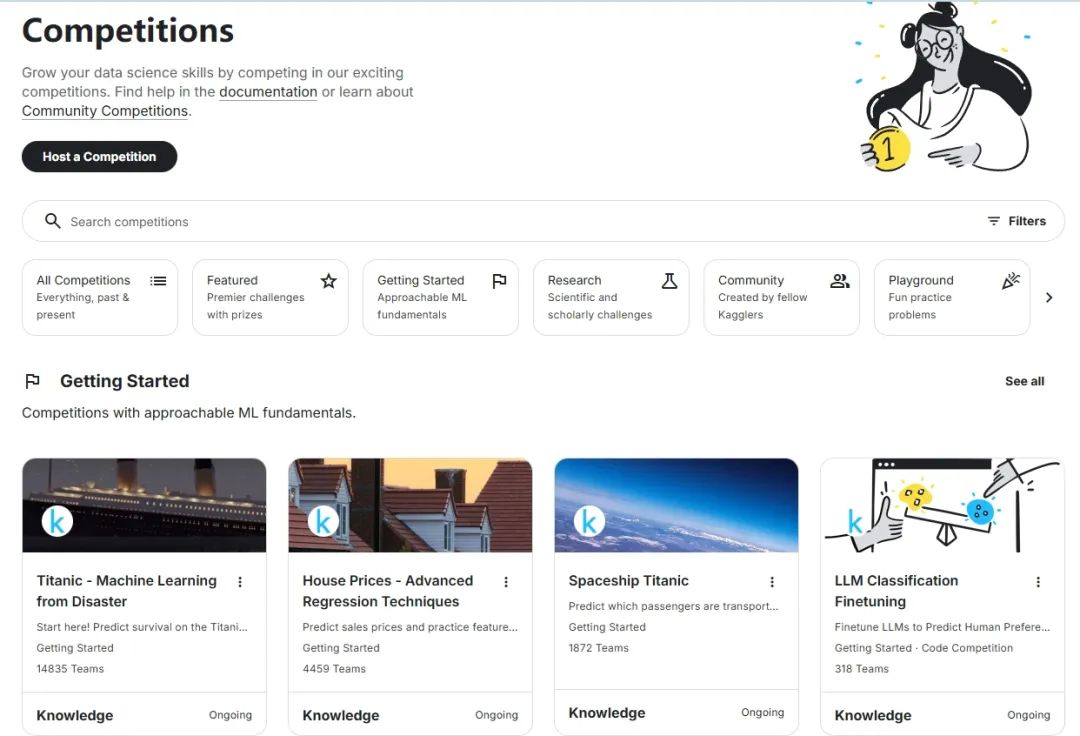Click the flag icon beside Getting Started heading
1080x736 pixels.
coord(32,381)
